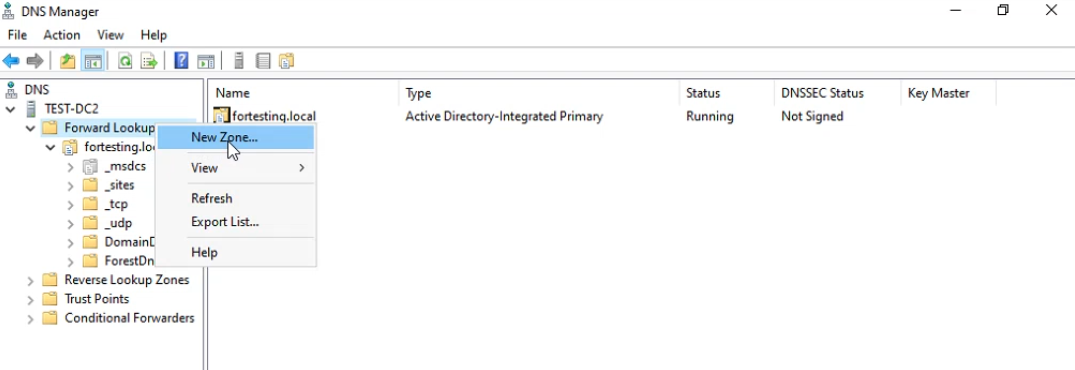Click the Up One Level folder icon
The height and width of the screenshot is (370, 1075).
coord(67,61)
